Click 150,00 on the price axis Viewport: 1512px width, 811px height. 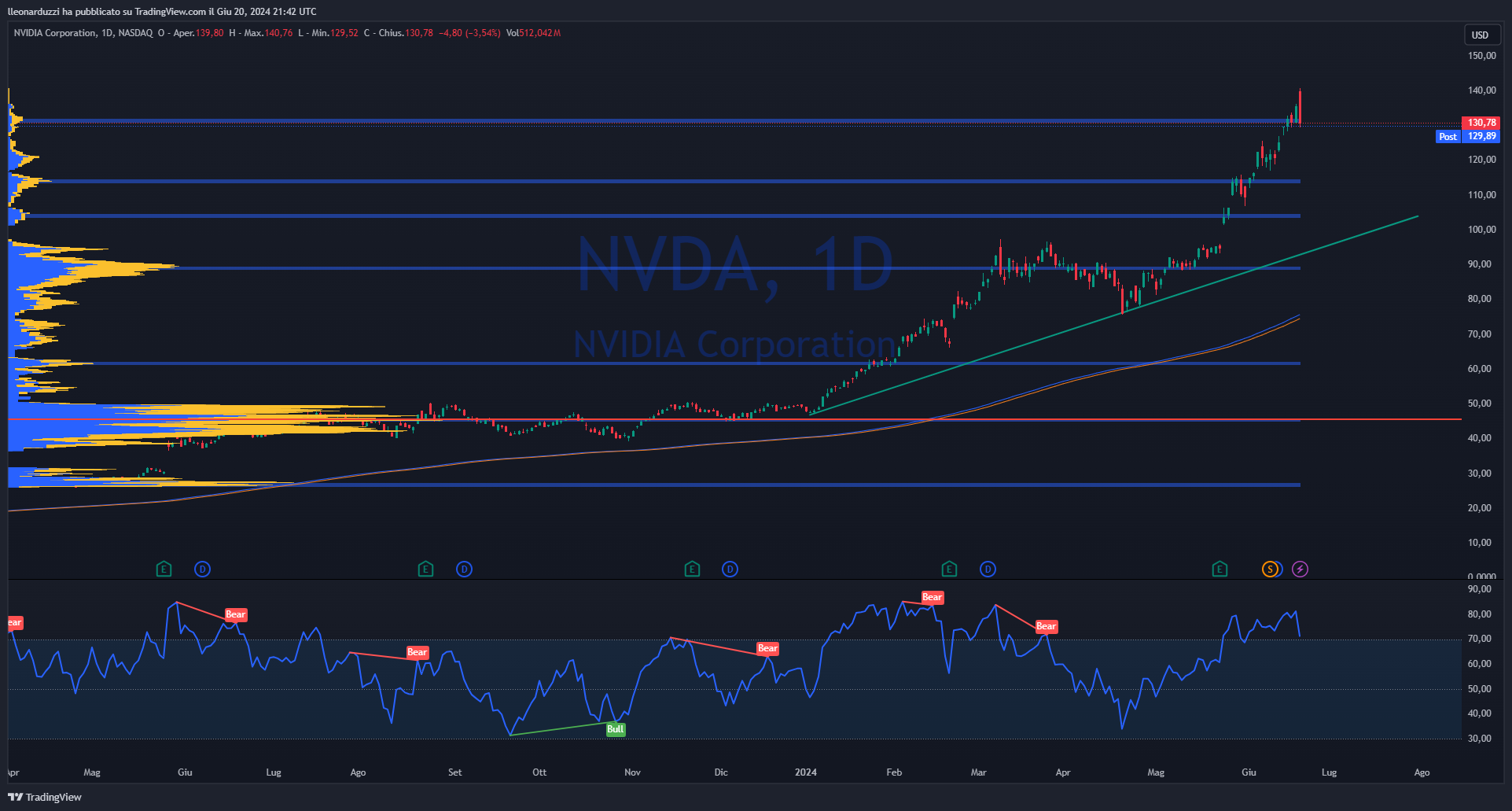click(1481, 56)
